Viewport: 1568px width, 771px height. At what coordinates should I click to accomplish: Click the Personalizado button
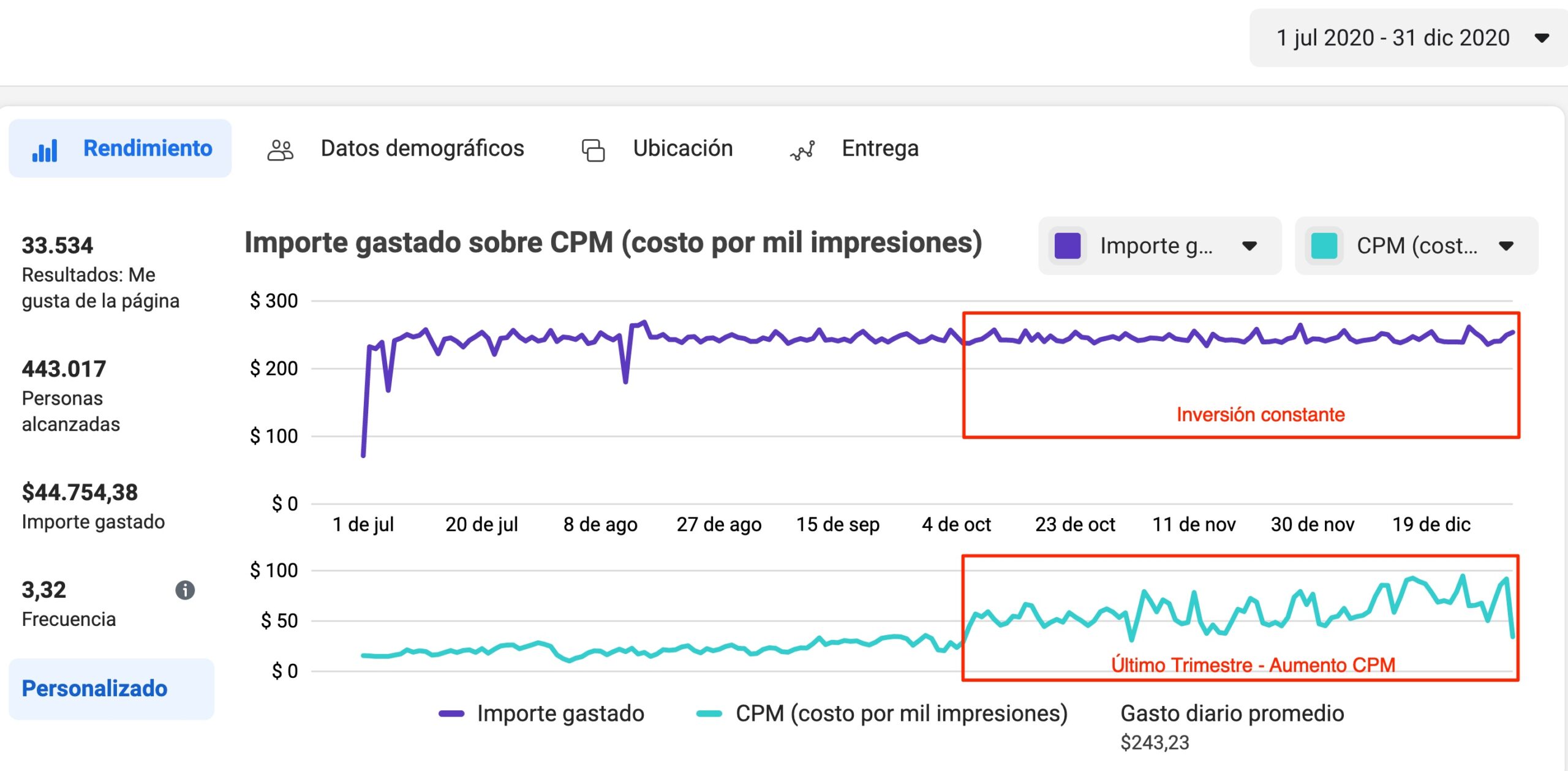click(94, 688)
